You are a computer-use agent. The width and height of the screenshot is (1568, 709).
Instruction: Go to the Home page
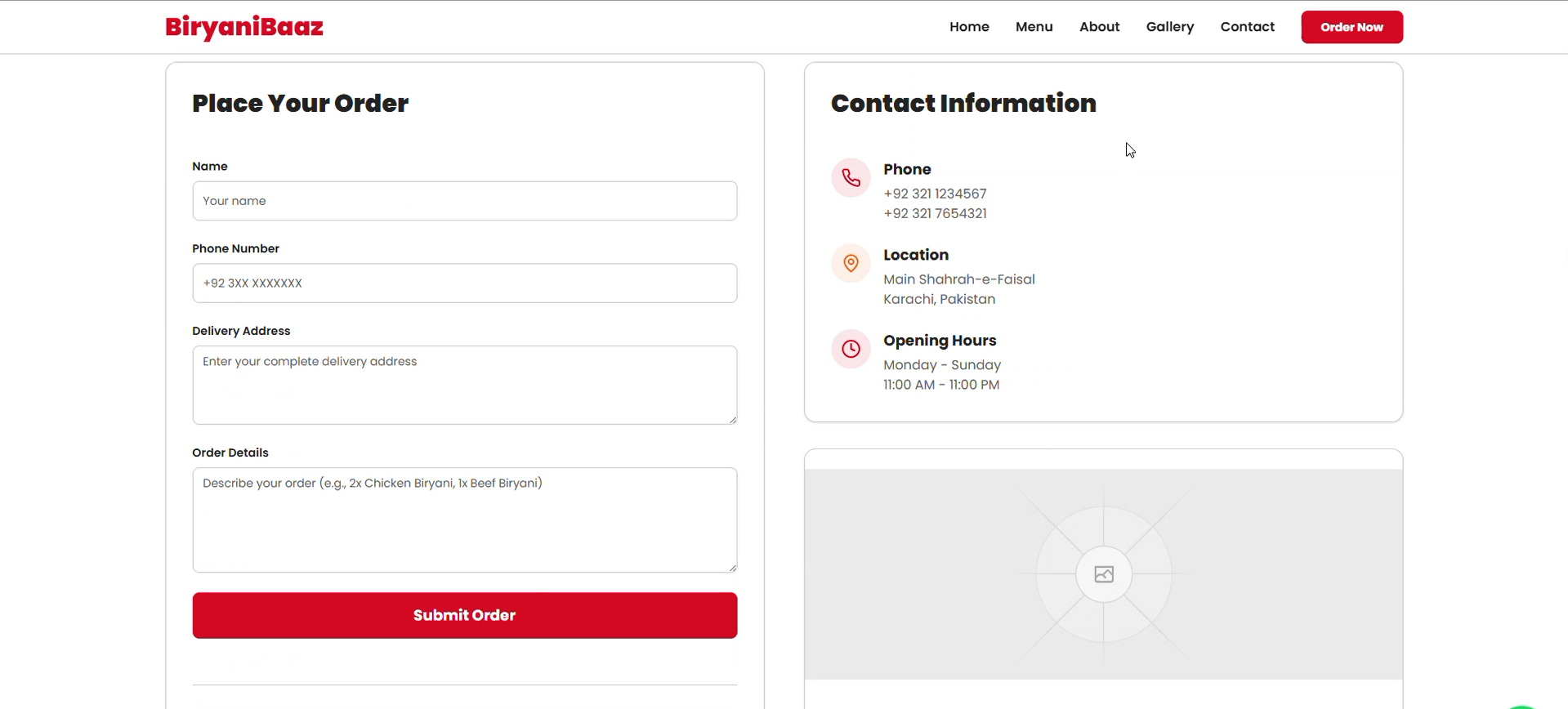[x=969, y=27]
